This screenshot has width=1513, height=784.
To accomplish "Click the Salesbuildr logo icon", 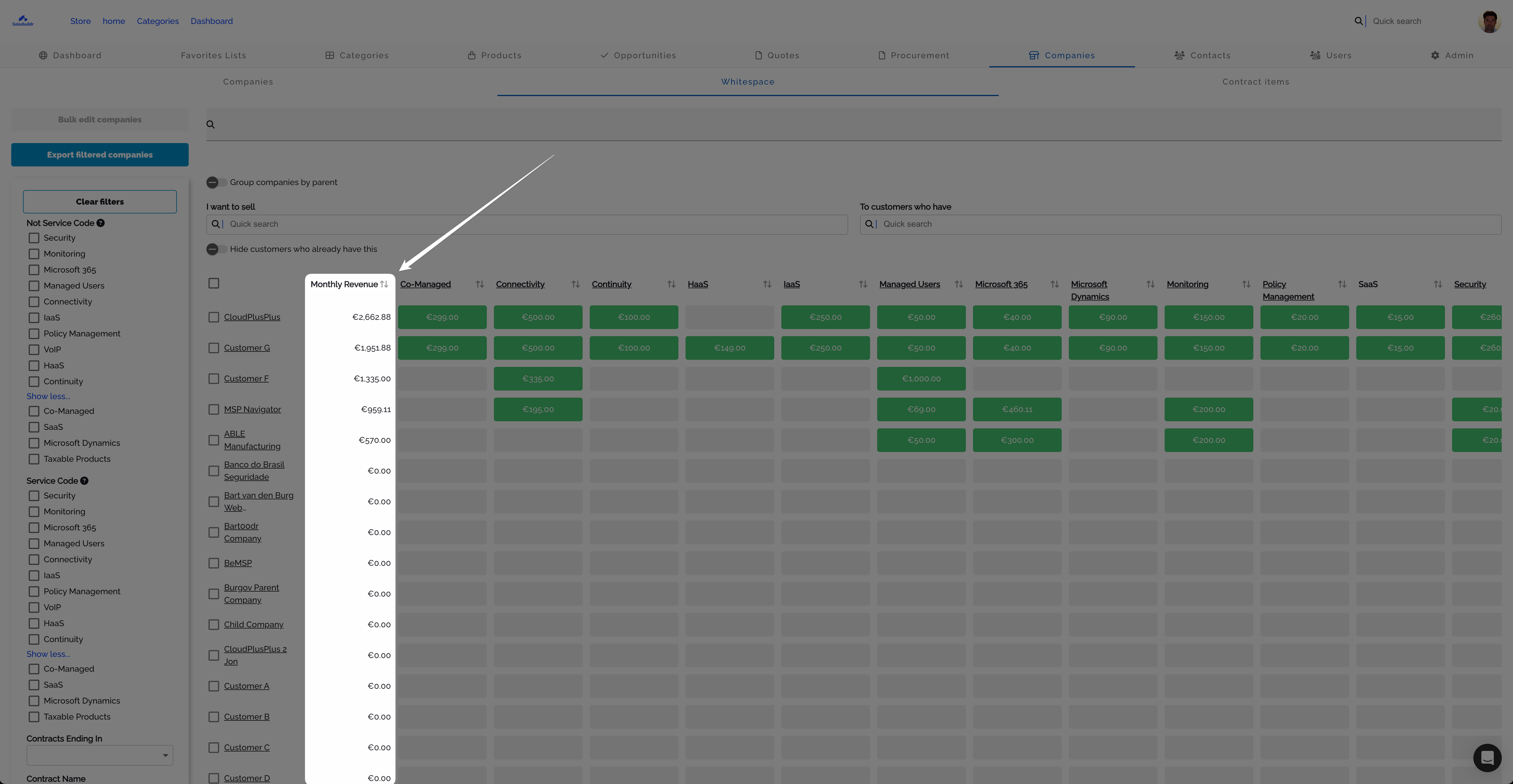I will (23, 21).
